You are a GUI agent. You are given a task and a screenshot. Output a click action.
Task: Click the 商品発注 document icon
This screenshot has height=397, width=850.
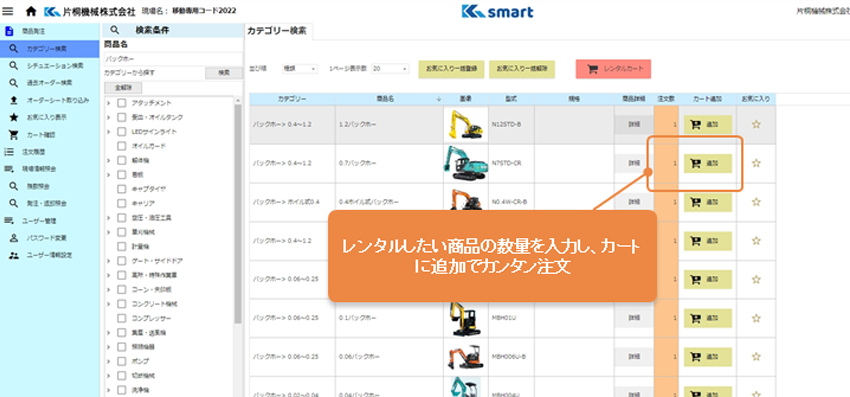click(x=9, y=31)
